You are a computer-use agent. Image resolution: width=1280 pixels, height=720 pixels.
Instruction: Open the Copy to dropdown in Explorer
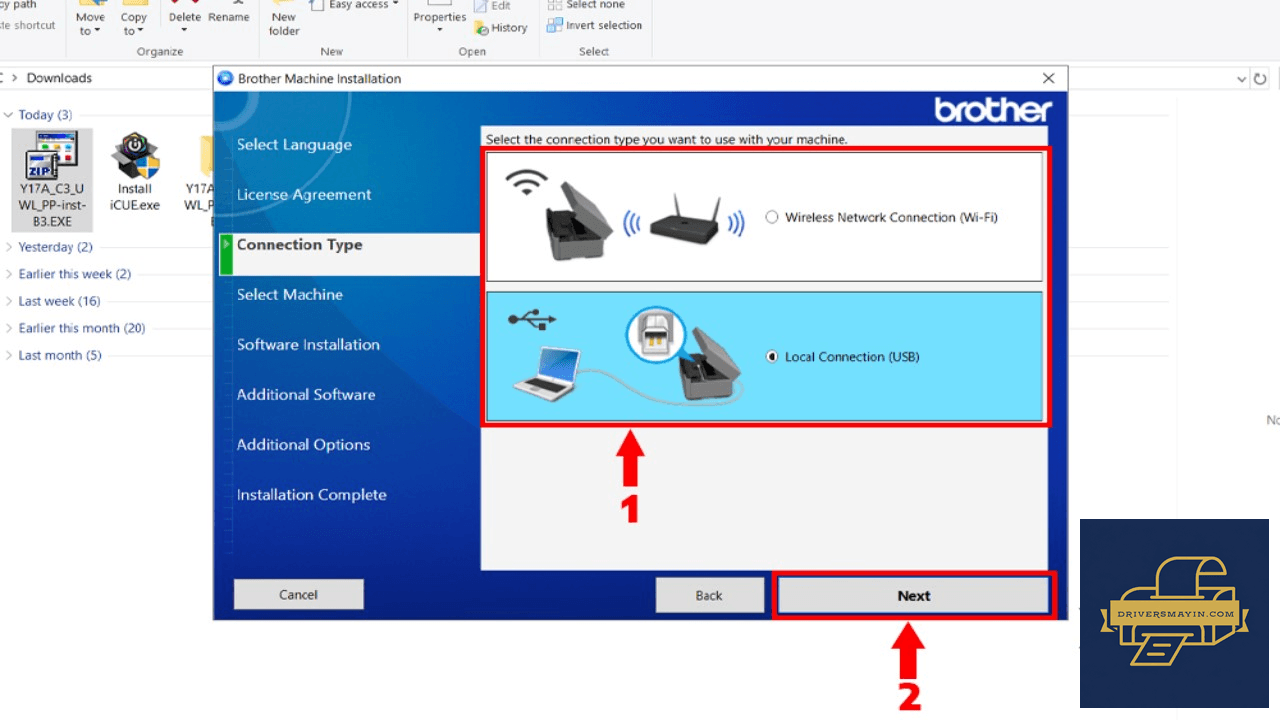(x=133, y=24)
